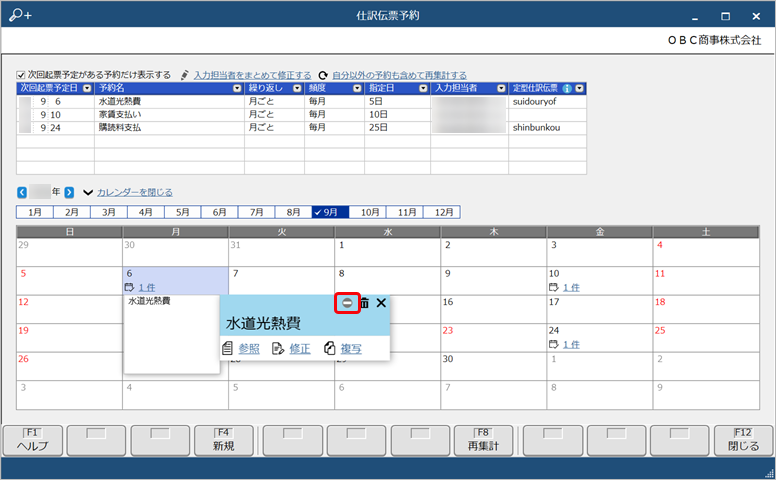Click the F1 ヘルプ button

(x=33, y=440)
